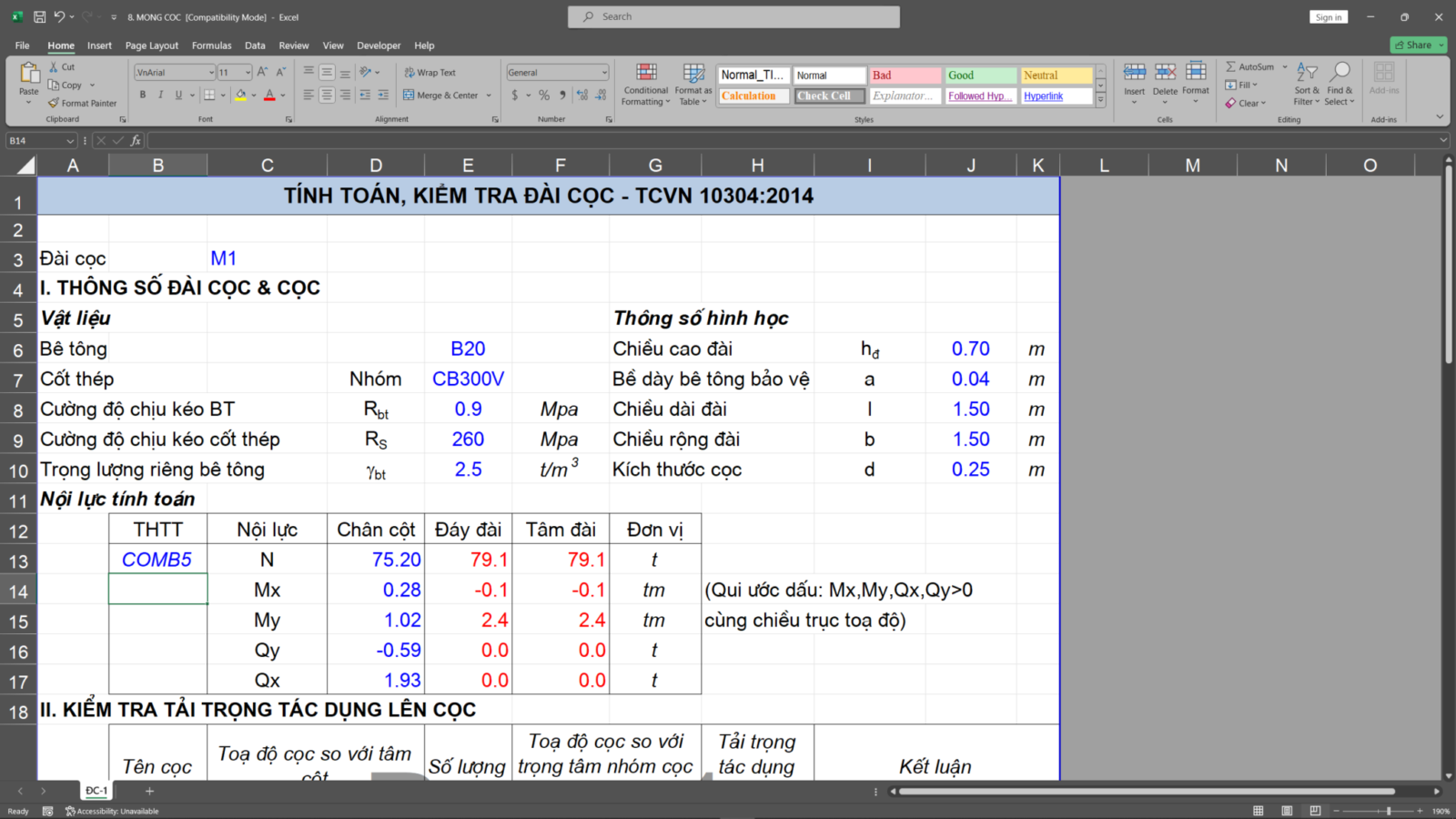Viewport: 1456px width, 819px height.
Task: Select the Check Cell style
Action: pos(828,96)
